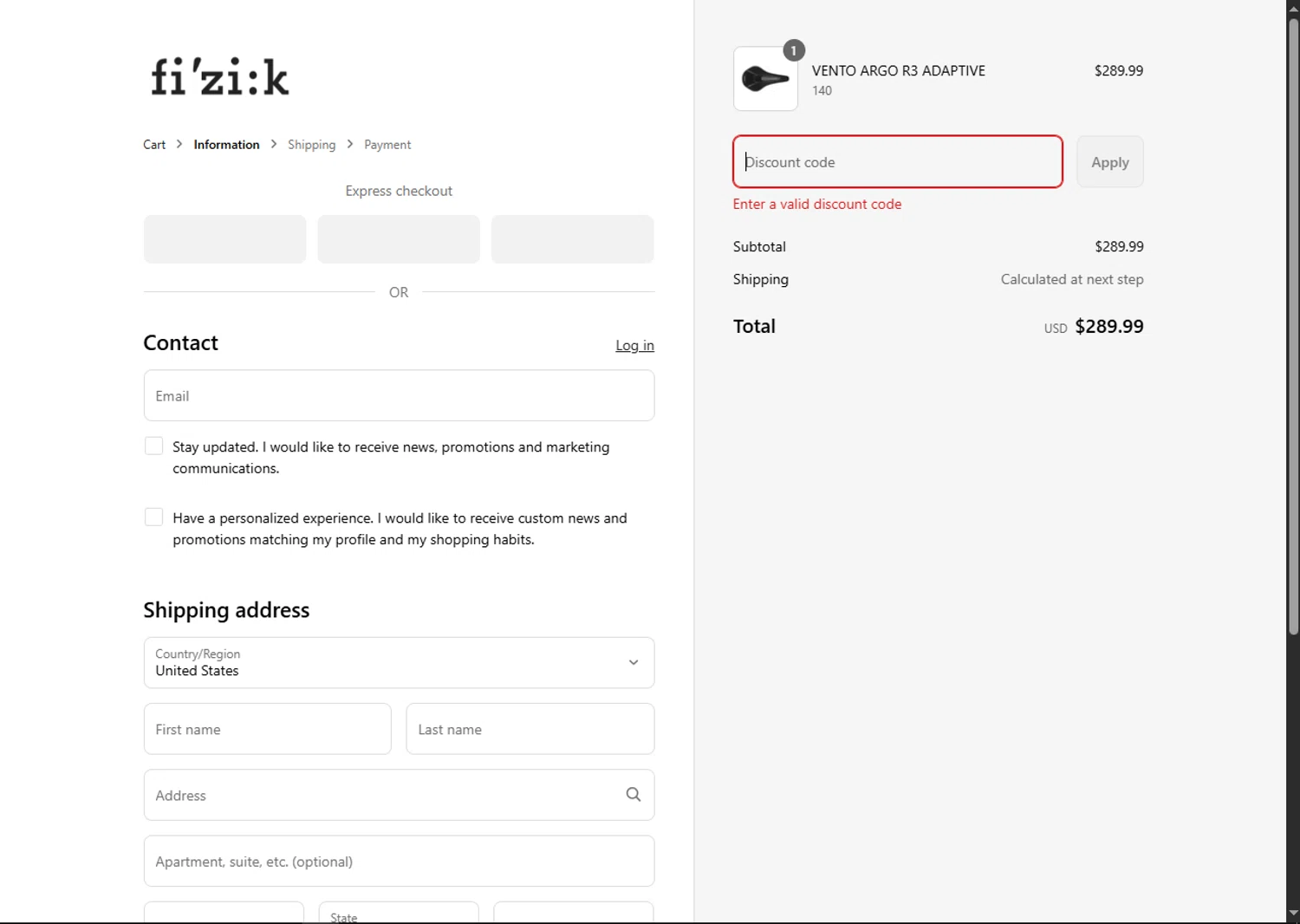Go back to Cart breadcrumb

[154, 145]
